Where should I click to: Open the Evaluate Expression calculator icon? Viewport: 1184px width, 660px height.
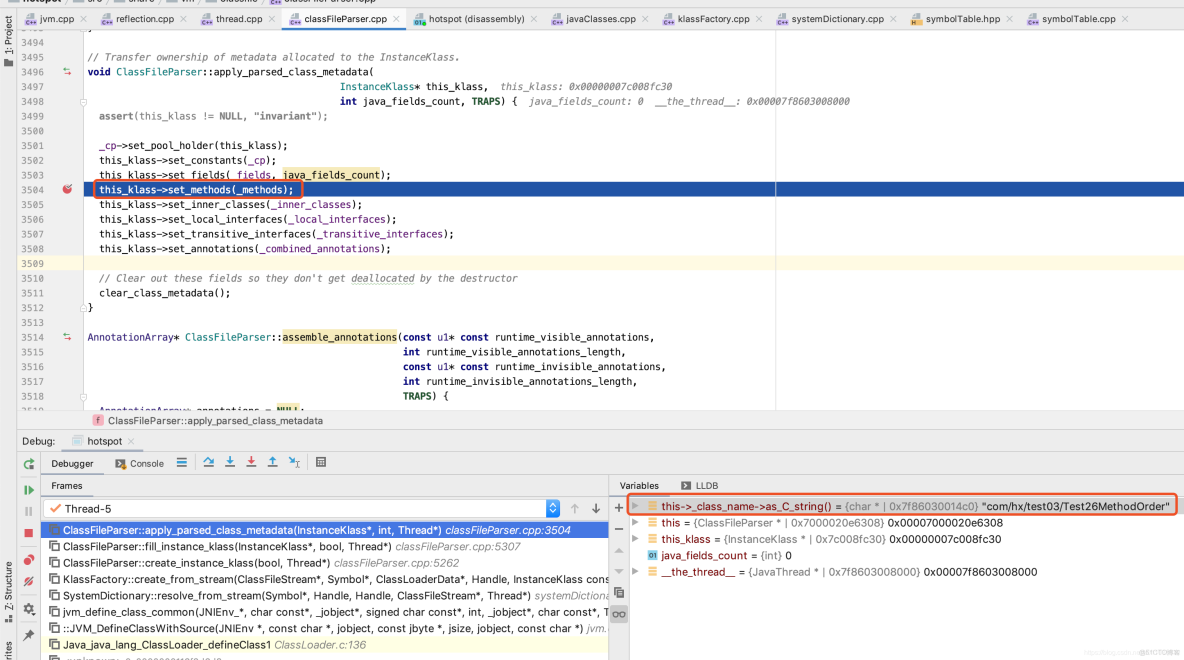click(321, 463)
